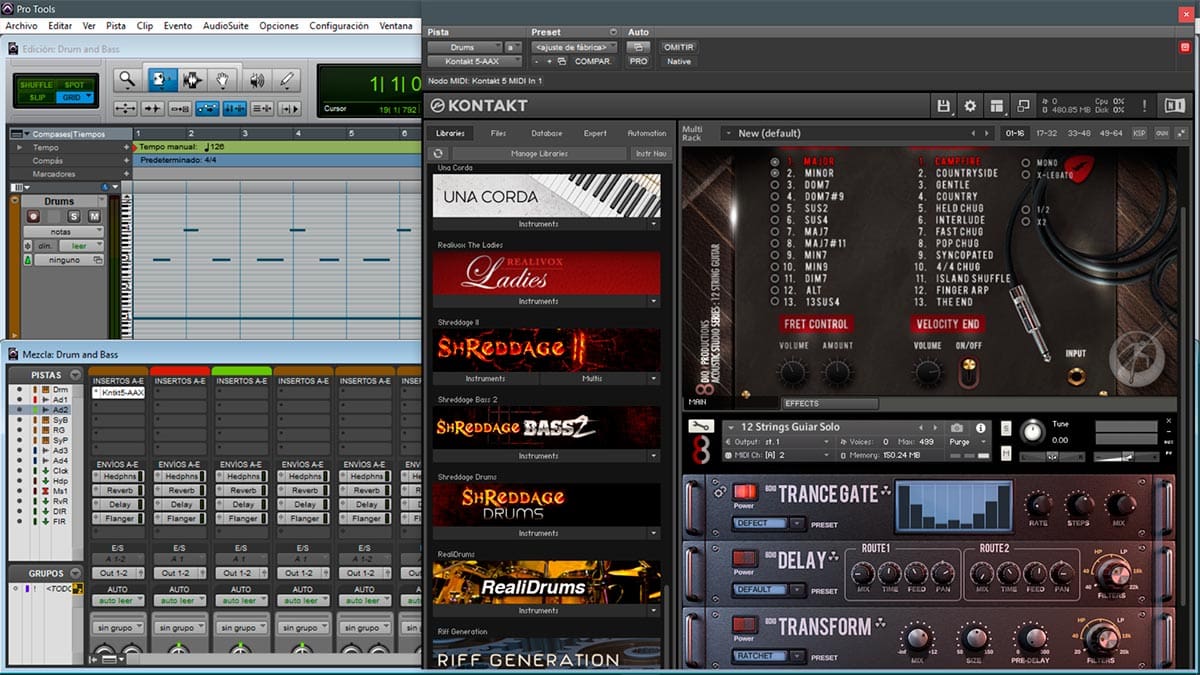
Task: Toggle Trance Gate power switch
Action: tap(744, 492)
